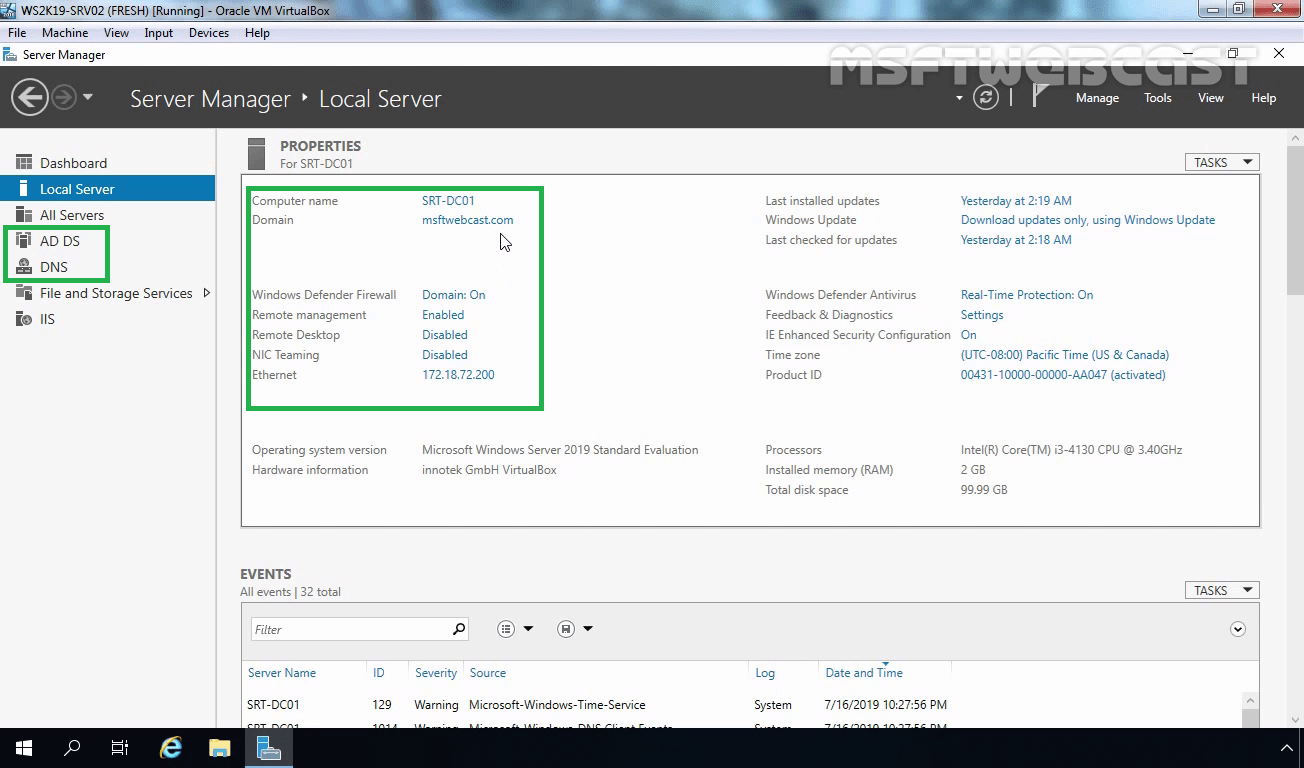Click the Events Filter input field

pyautogui.click(x=350, y=629)
